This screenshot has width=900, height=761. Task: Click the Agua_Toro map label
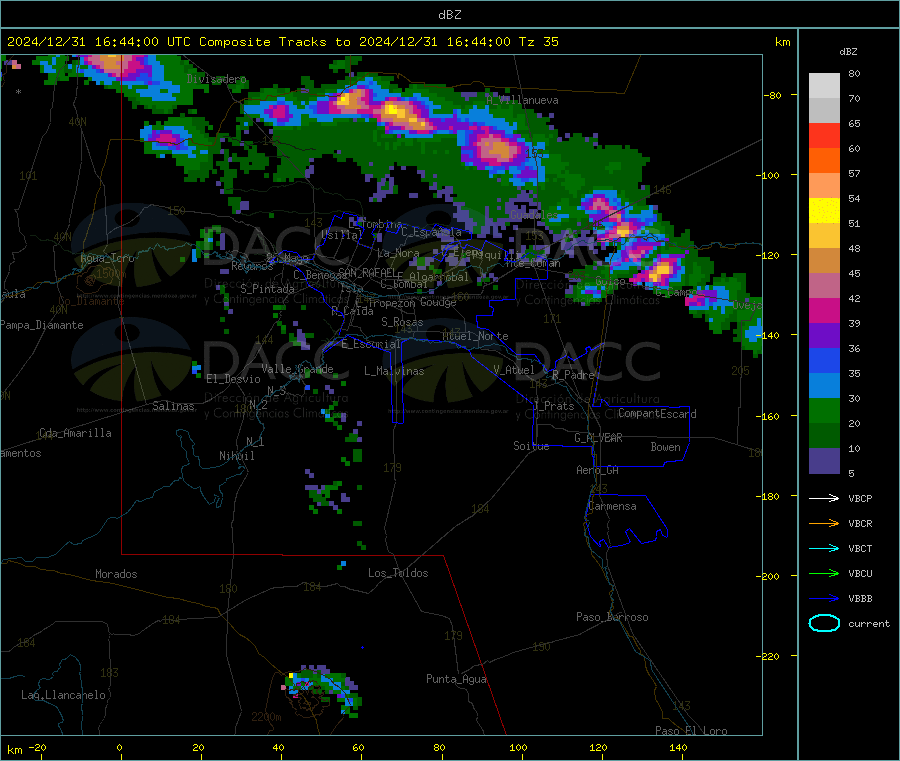pyautogui.click(x=107, y=258)
